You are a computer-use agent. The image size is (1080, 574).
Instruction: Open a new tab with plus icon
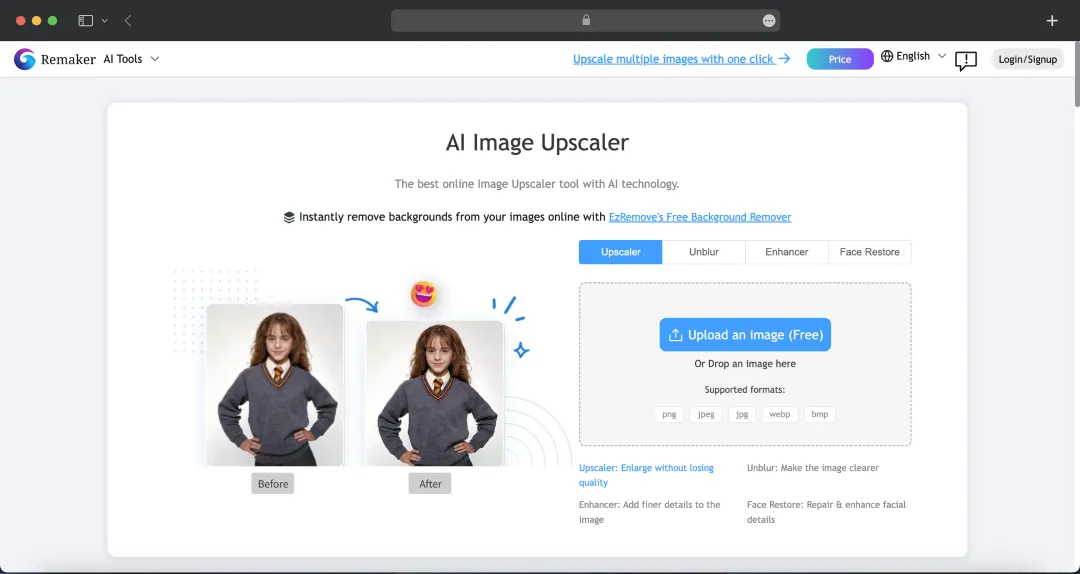[x=1052, y=21]
